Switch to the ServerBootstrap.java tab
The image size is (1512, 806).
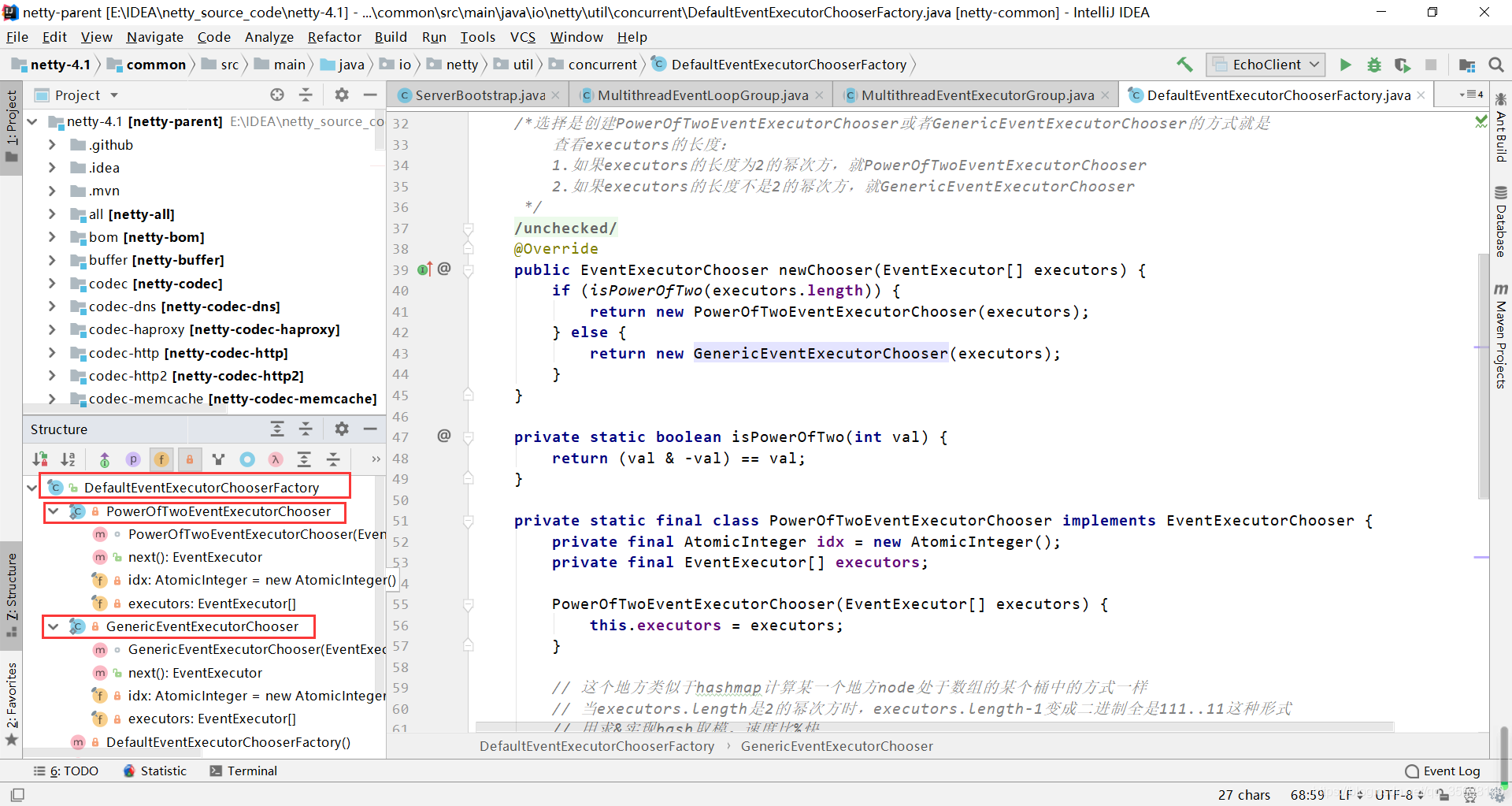(x=480, y=95)
